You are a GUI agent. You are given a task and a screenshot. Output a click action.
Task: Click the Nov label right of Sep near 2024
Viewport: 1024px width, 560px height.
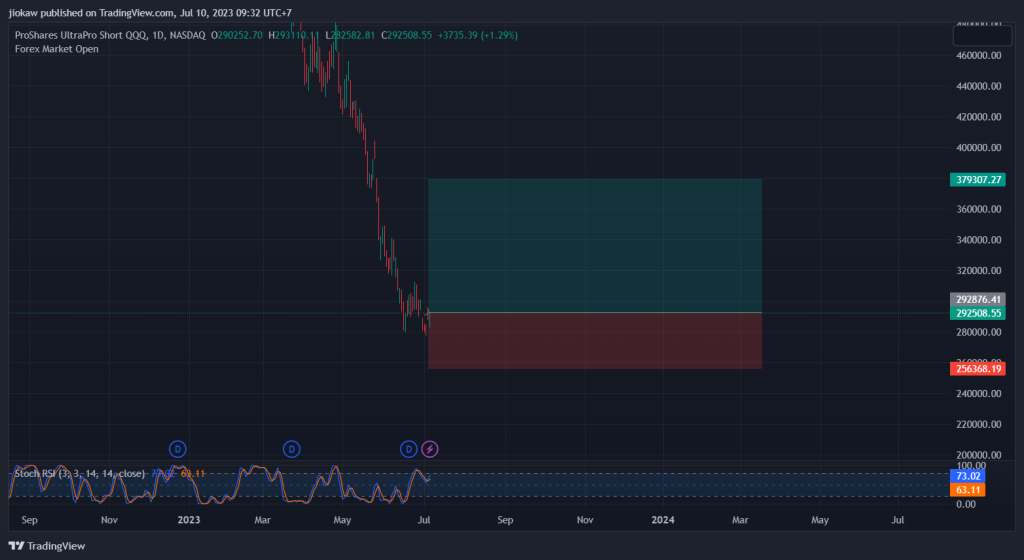coord(585,520)
